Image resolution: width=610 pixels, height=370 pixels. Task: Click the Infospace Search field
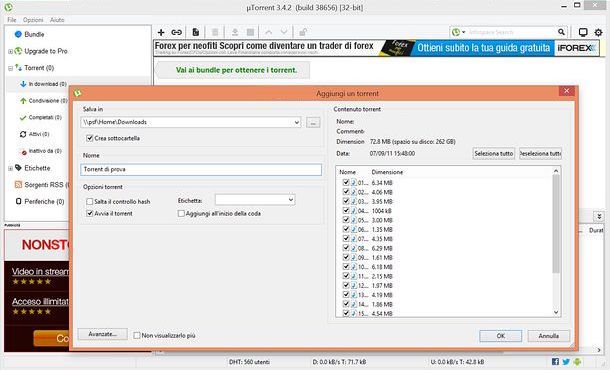point(511,32)
